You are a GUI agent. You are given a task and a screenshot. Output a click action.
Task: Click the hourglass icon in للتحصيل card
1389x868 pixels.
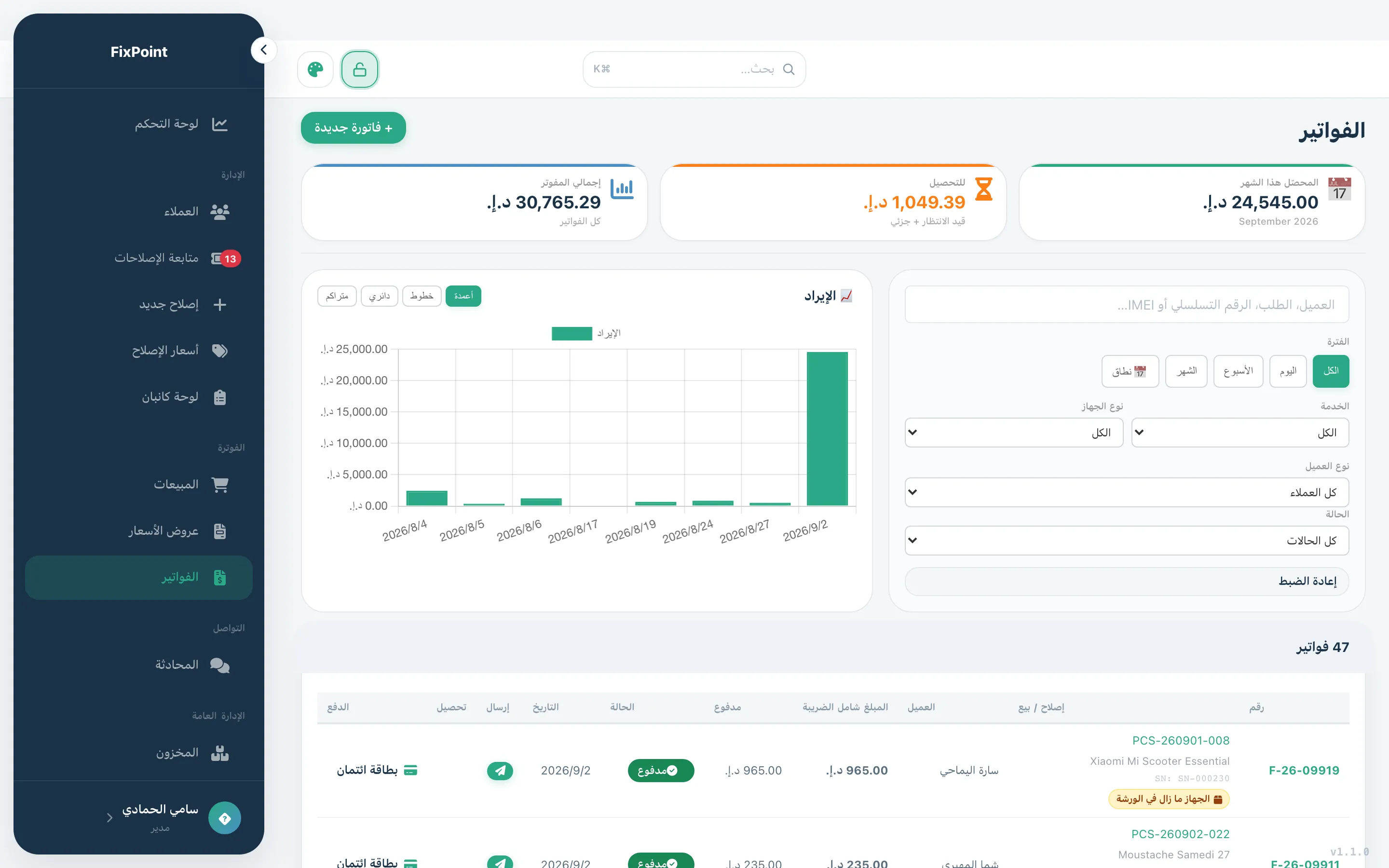(984, 189)
